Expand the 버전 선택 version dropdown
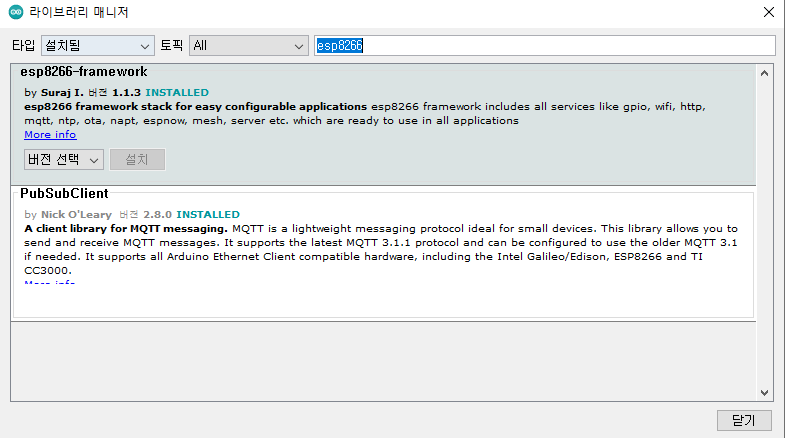Image resolution: width=785 pixels, height=438 pixels. pos(64,160)
